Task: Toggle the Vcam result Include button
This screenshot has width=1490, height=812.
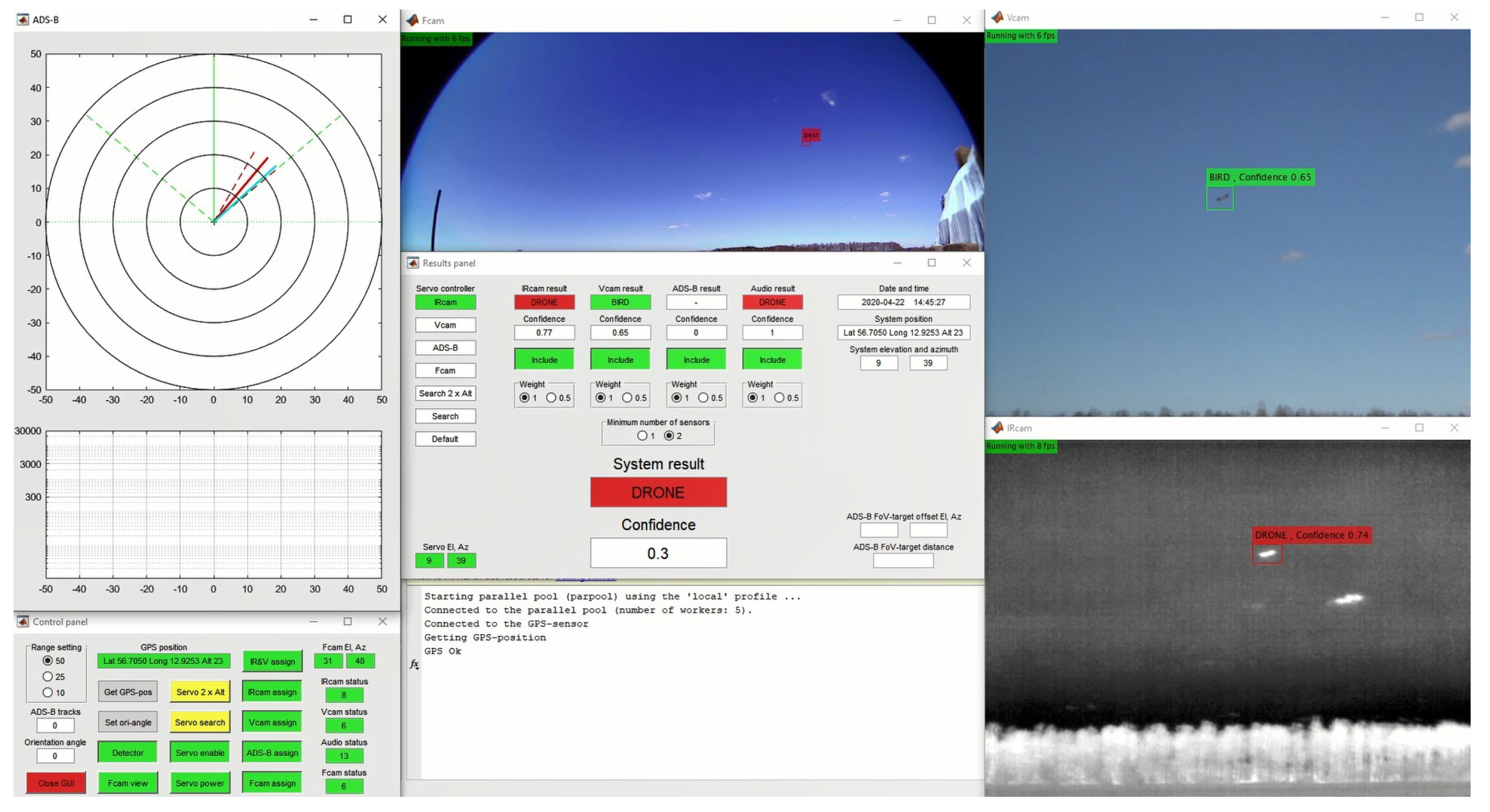Action: [620, 360]
